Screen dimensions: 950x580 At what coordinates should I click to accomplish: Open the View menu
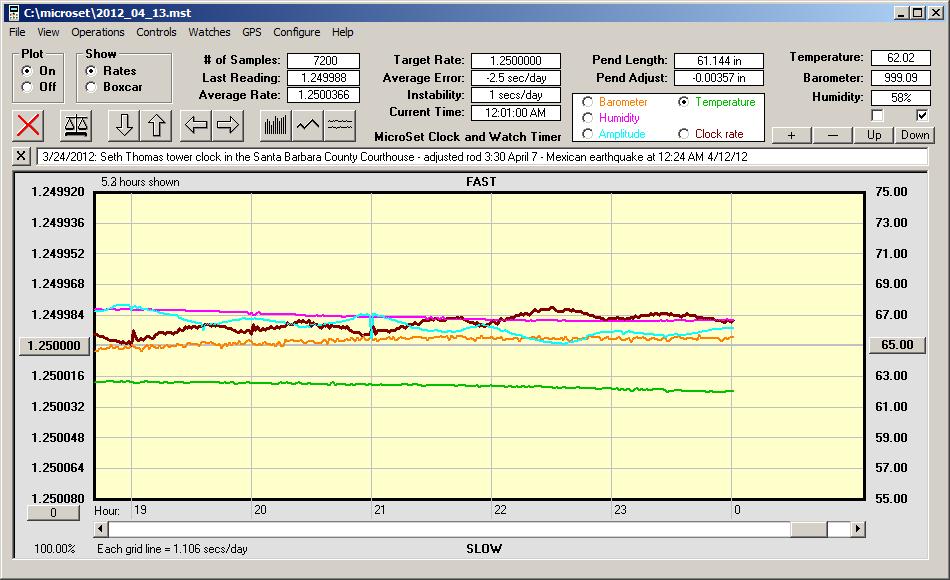[48, 32]
